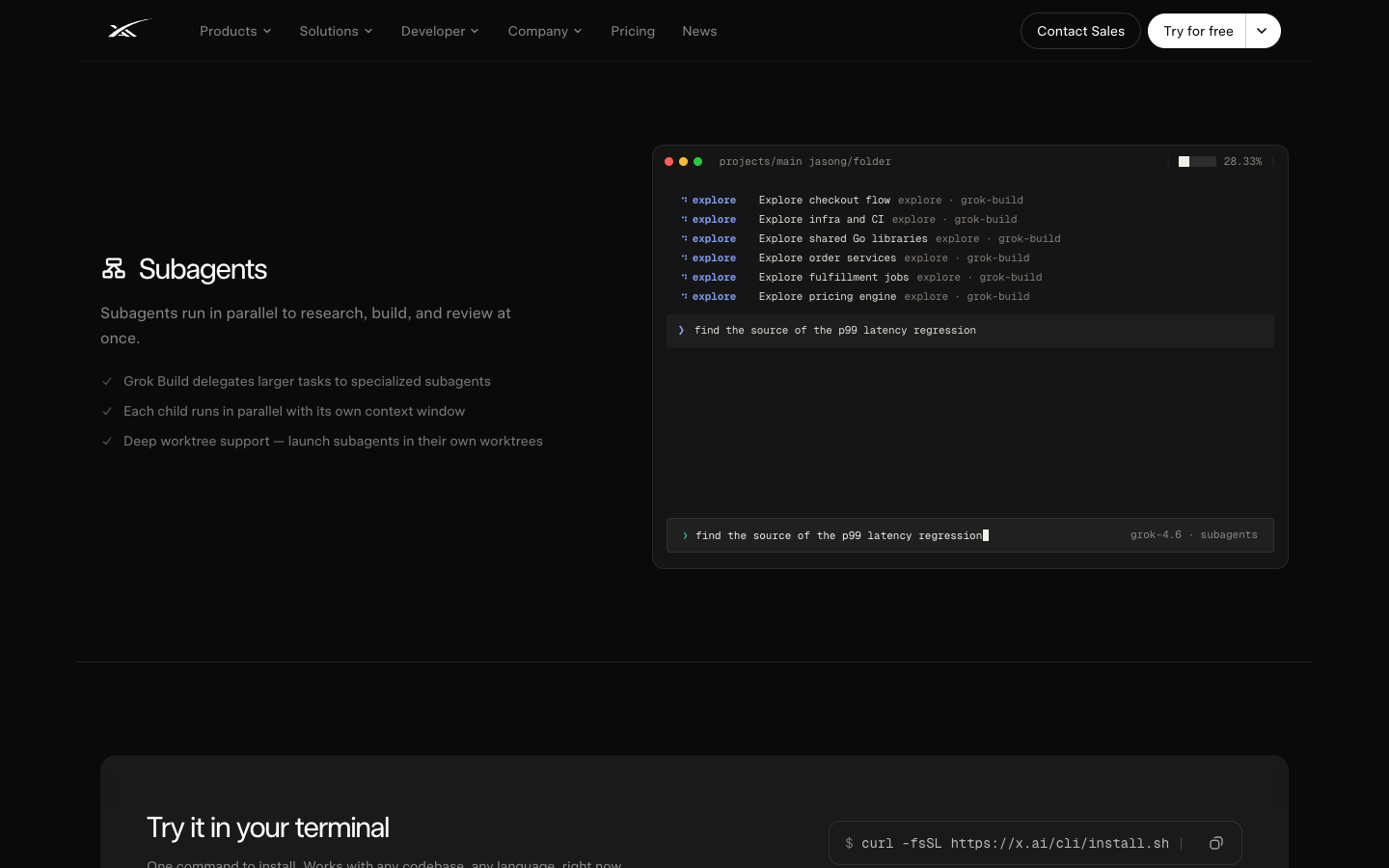Click the Contact Sales button
This screenshot has width=1389, height=868.
[x=1080, y=31]
